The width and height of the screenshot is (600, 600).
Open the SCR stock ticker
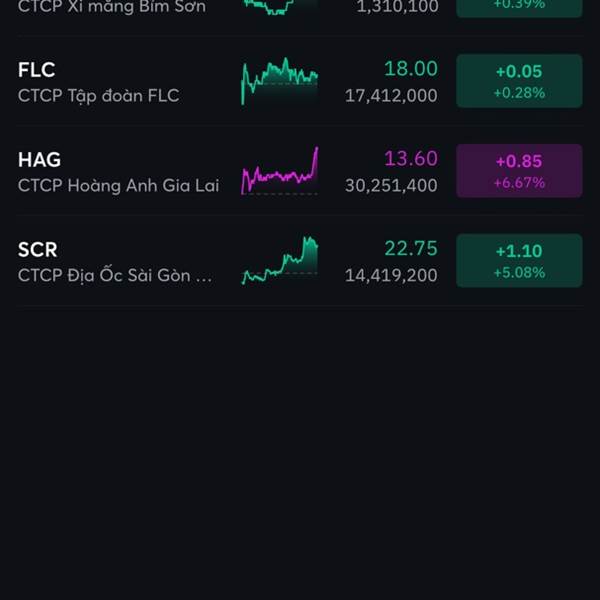[x=38, y=249]
